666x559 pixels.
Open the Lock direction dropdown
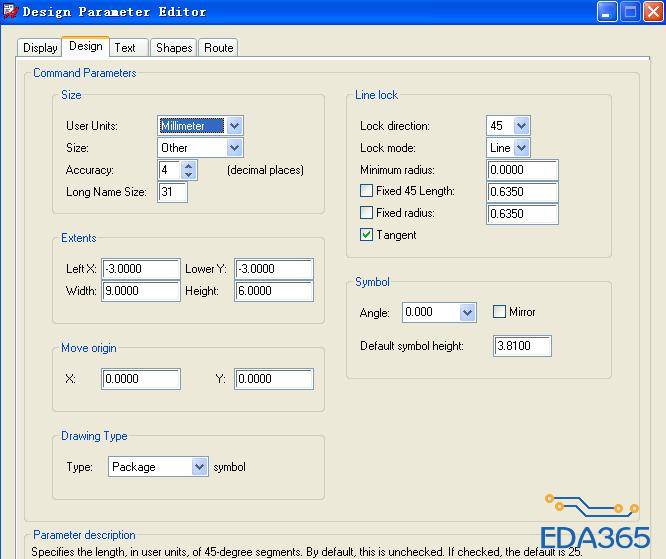coord(521,126)
